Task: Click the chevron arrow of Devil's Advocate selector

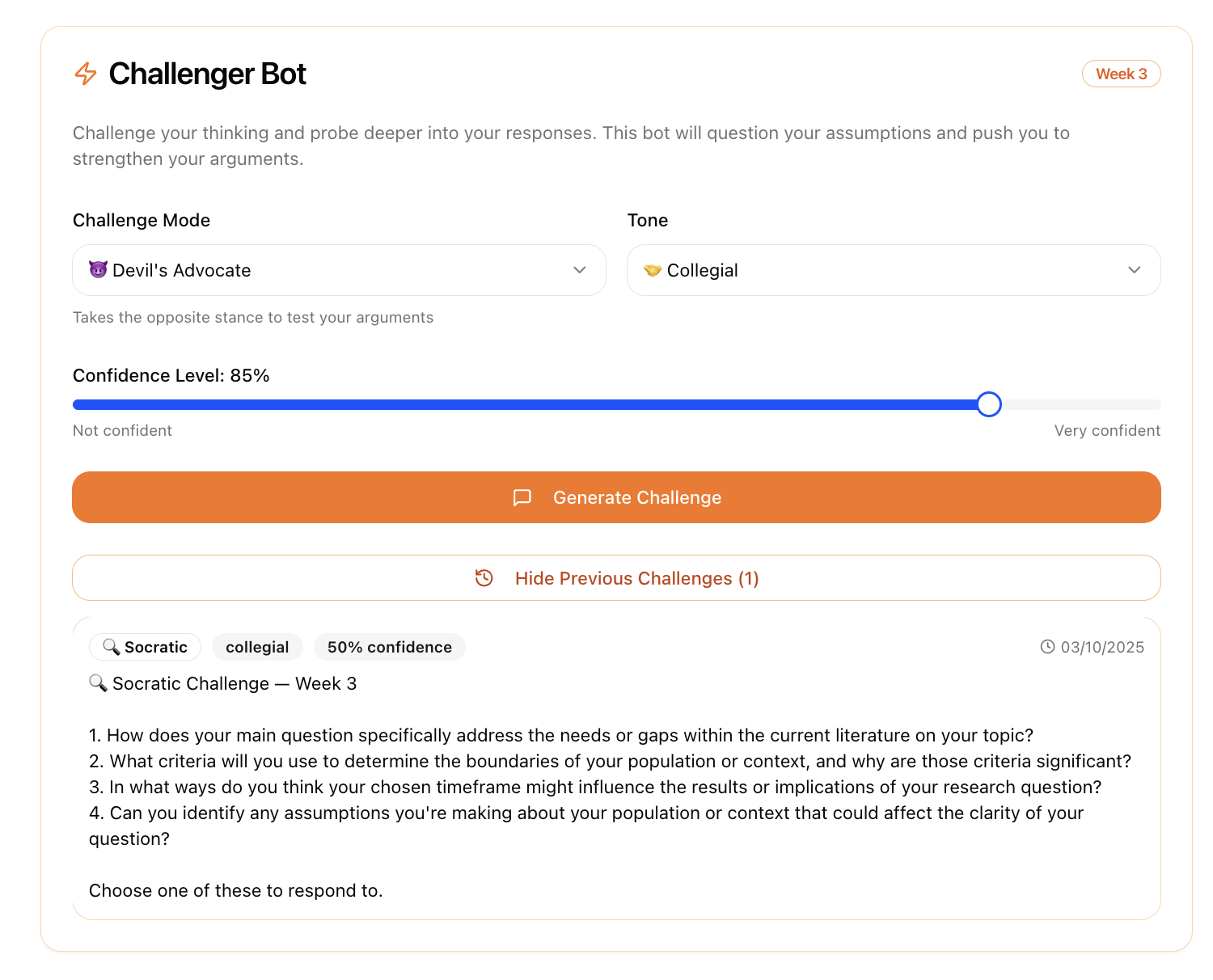Action: [x=580, y=270]
